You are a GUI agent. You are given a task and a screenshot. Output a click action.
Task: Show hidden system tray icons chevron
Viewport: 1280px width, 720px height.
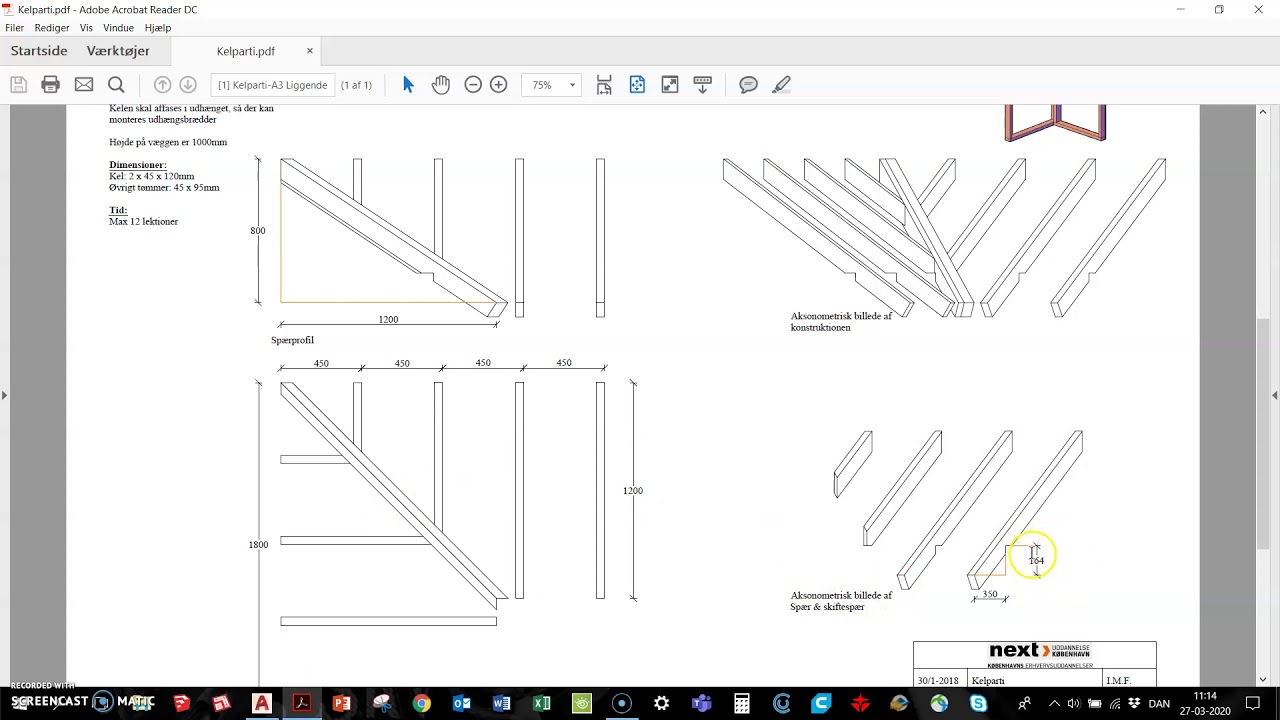tap(1053, 704)
